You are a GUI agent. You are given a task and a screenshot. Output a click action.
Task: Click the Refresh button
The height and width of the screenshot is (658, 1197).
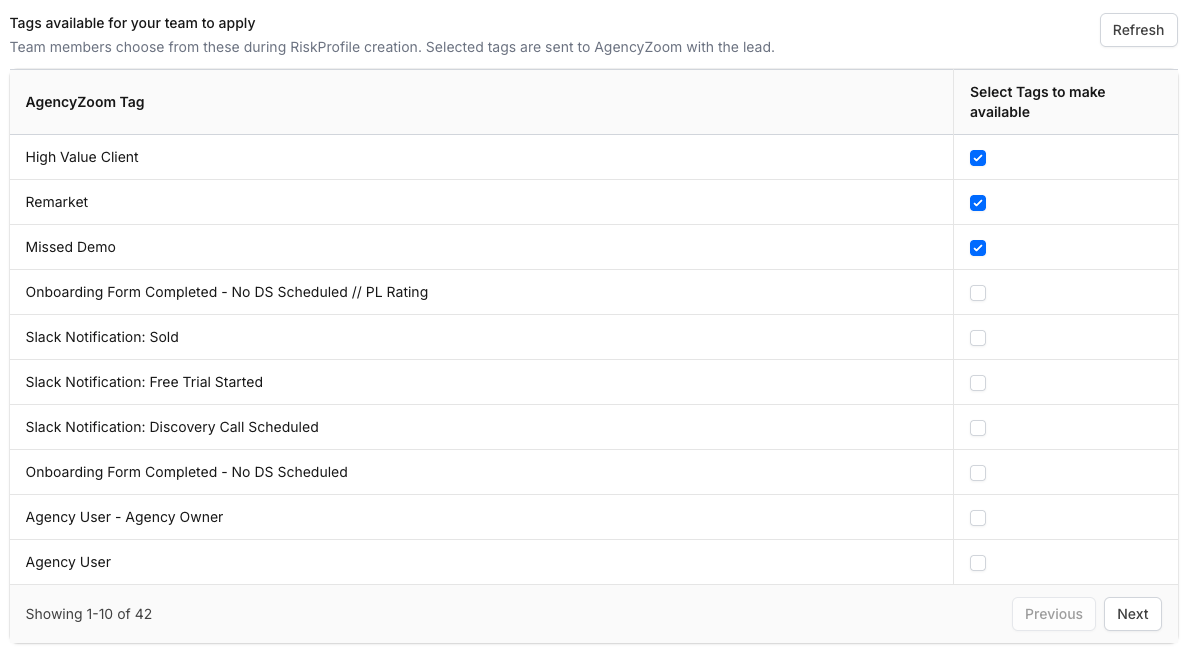click(1138, 30)
